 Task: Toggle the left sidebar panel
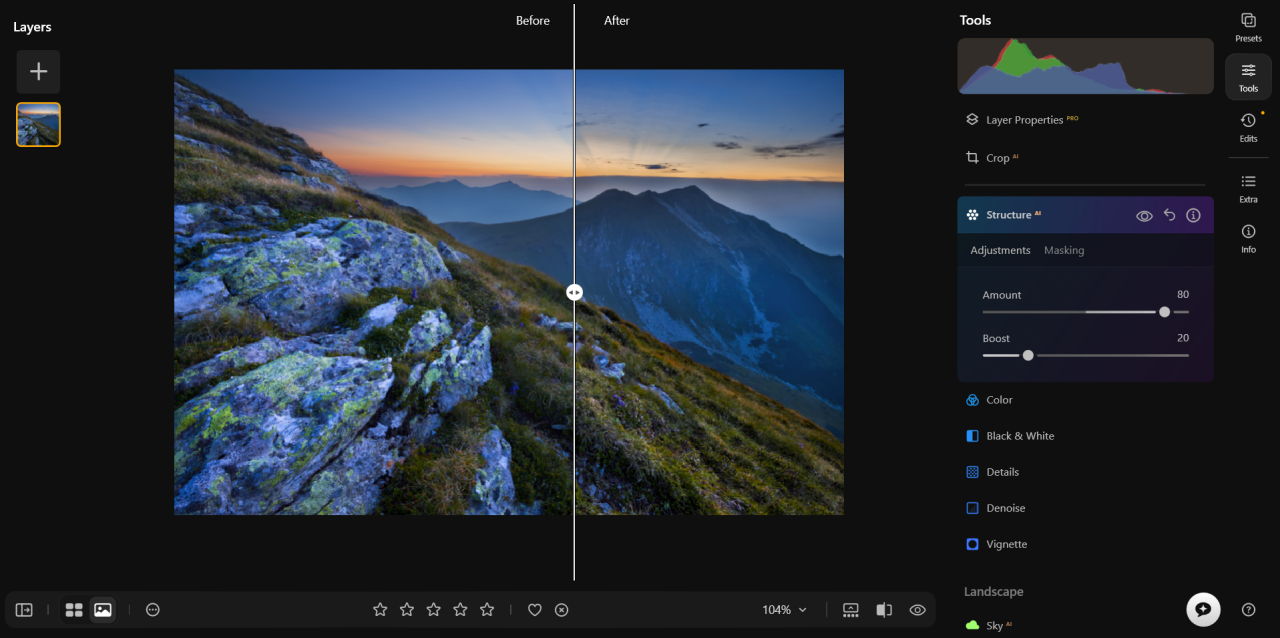tap(24, 609)
